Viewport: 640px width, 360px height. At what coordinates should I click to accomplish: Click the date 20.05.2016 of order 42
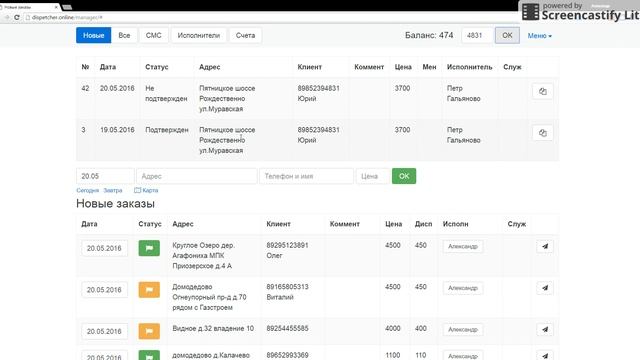click(x=117, y=88)
